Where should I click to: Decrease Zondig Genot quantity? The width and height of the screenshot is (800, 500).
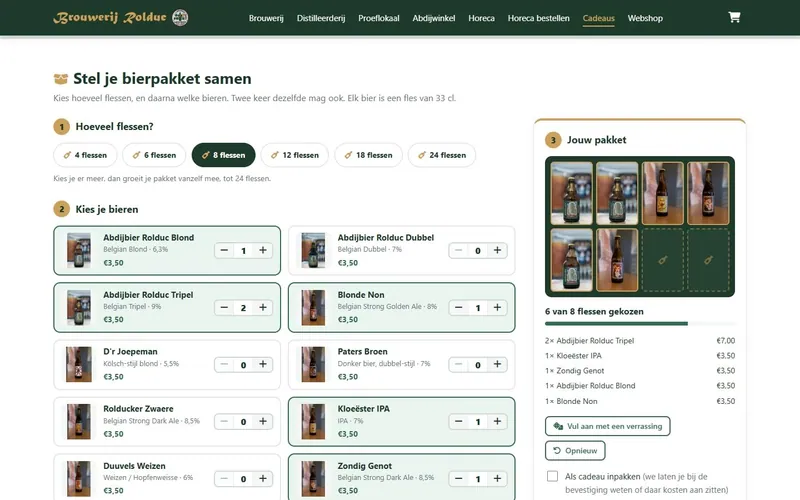point(458,479)
